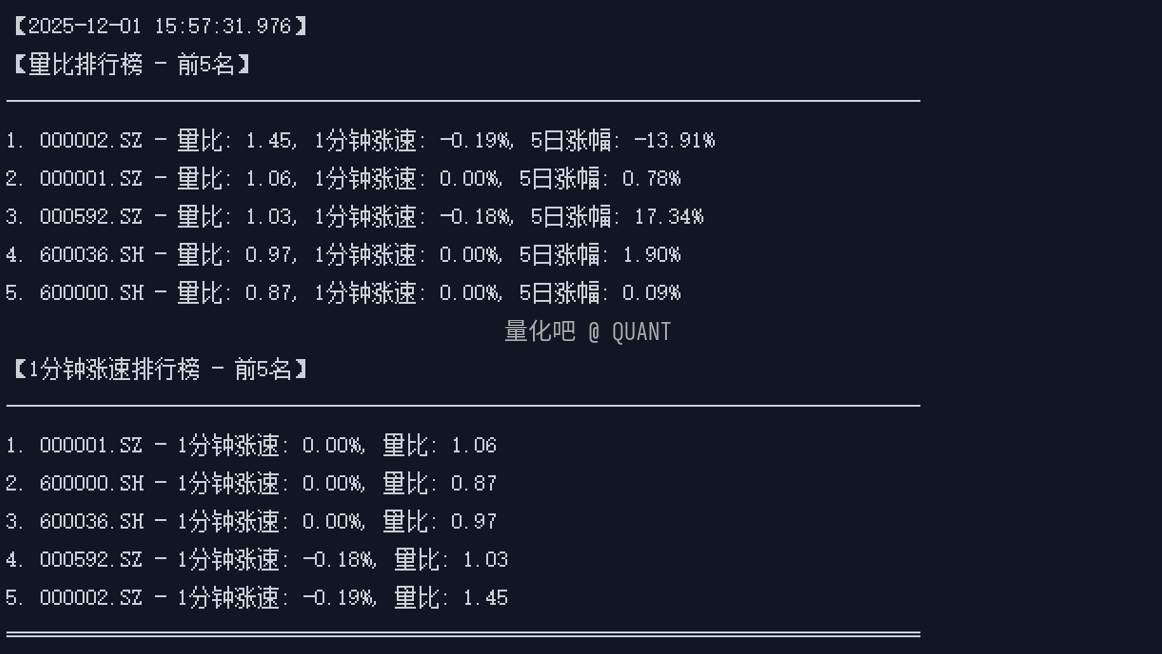Click the 5日涨幅 value 0.09%
The image size is (1162, 654).
[651, 293]
